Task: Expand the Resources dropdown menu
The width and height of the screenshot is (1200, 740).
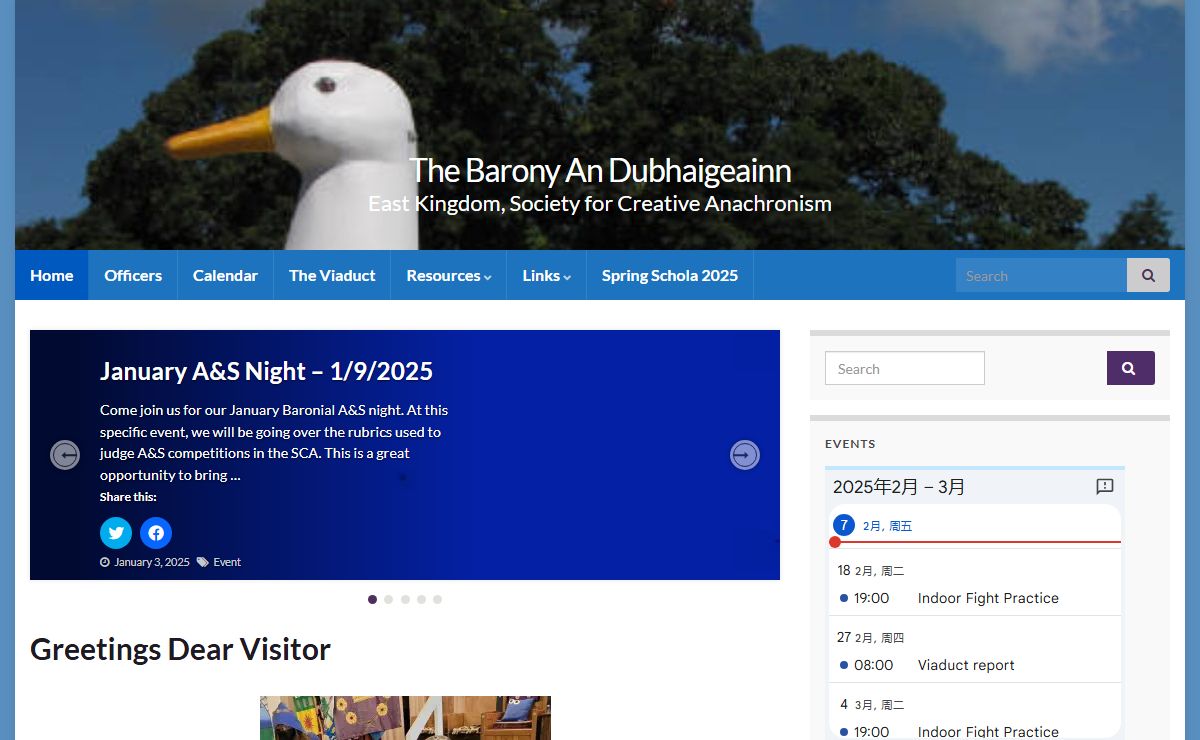Action: [448, 275]
